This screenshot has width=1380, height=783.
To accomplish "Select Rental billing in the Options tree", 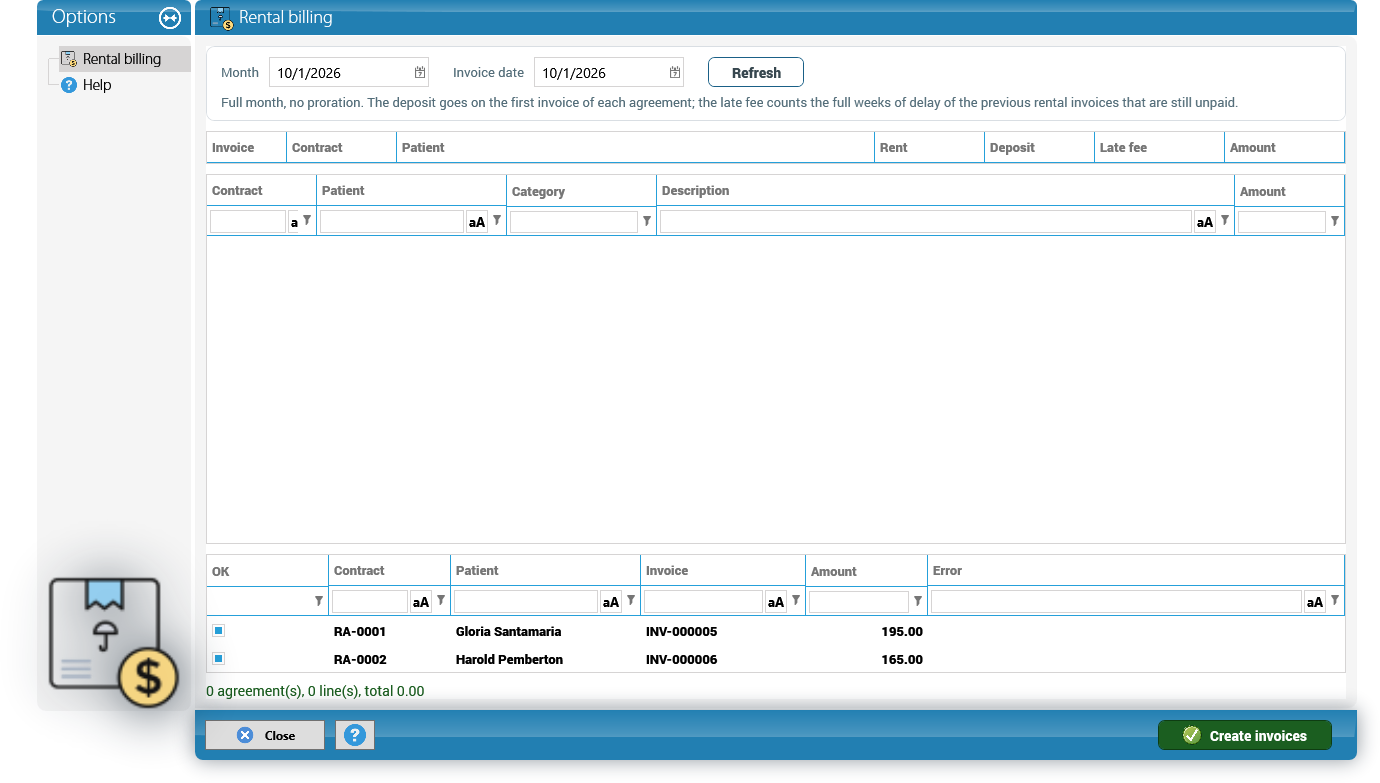I will coord(121,59).
